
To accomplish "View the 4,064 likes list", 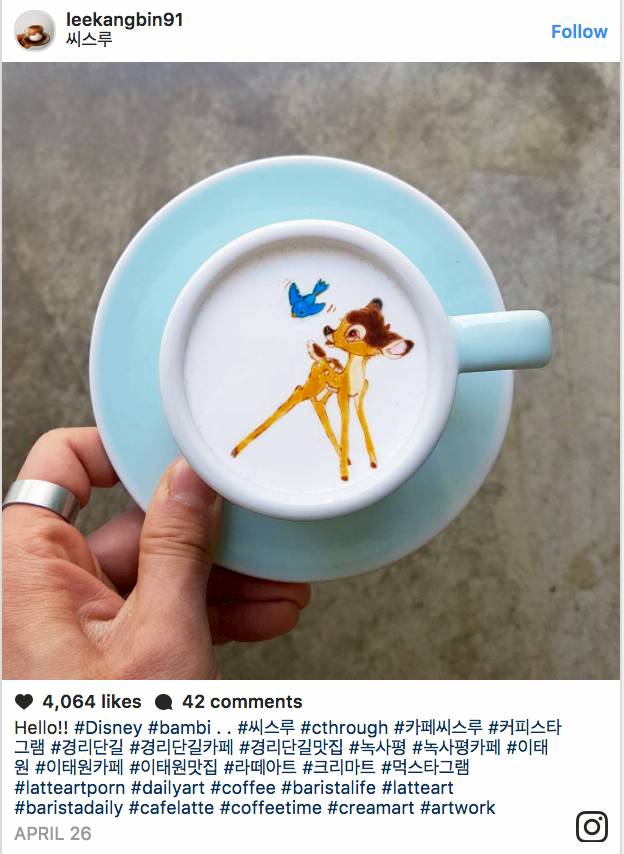I will pos(92,702).
